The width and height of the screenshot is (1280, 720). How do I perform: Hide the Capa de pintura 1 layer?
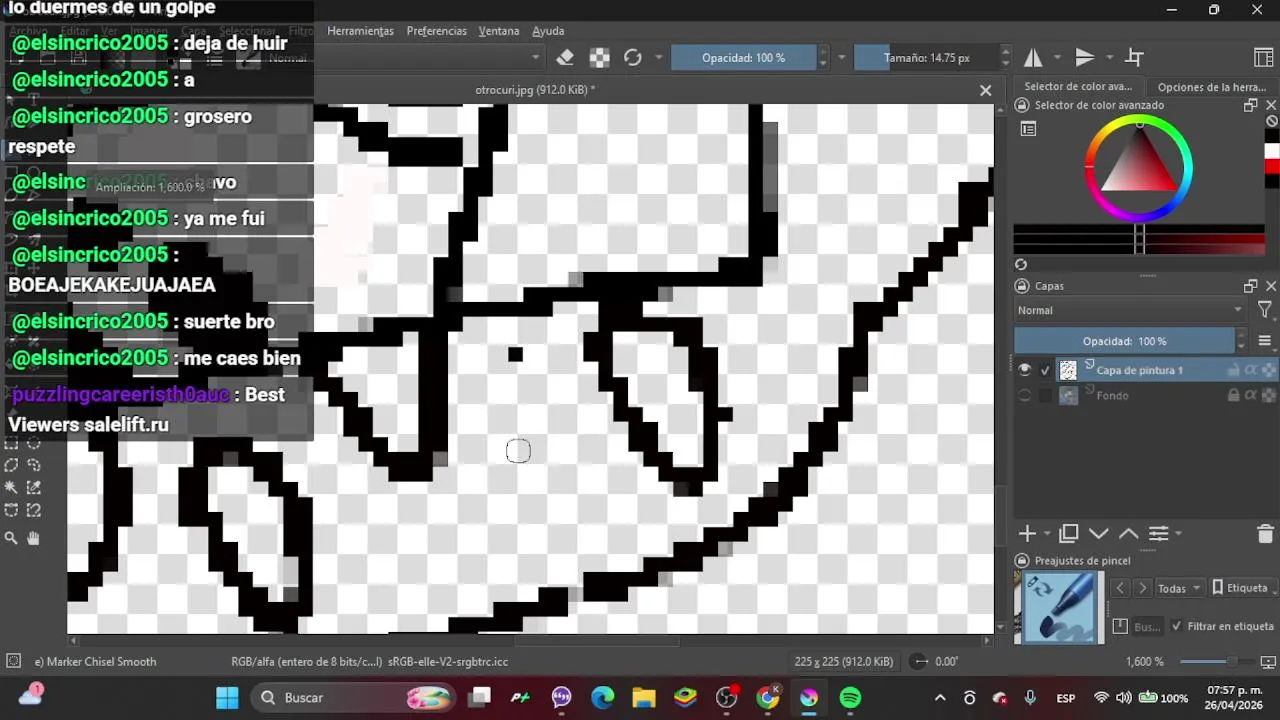[x=1024, y=370]
